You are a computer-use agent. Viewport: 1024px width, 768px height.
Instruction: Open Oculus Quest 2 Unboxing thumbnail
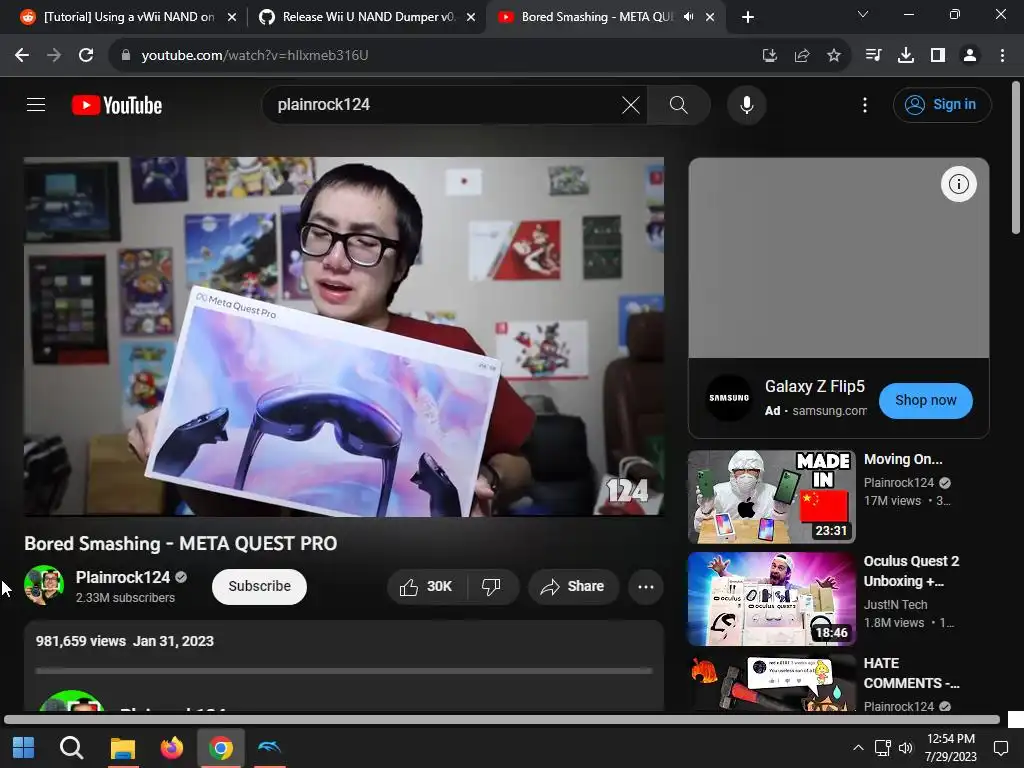(x=771, y=599)
